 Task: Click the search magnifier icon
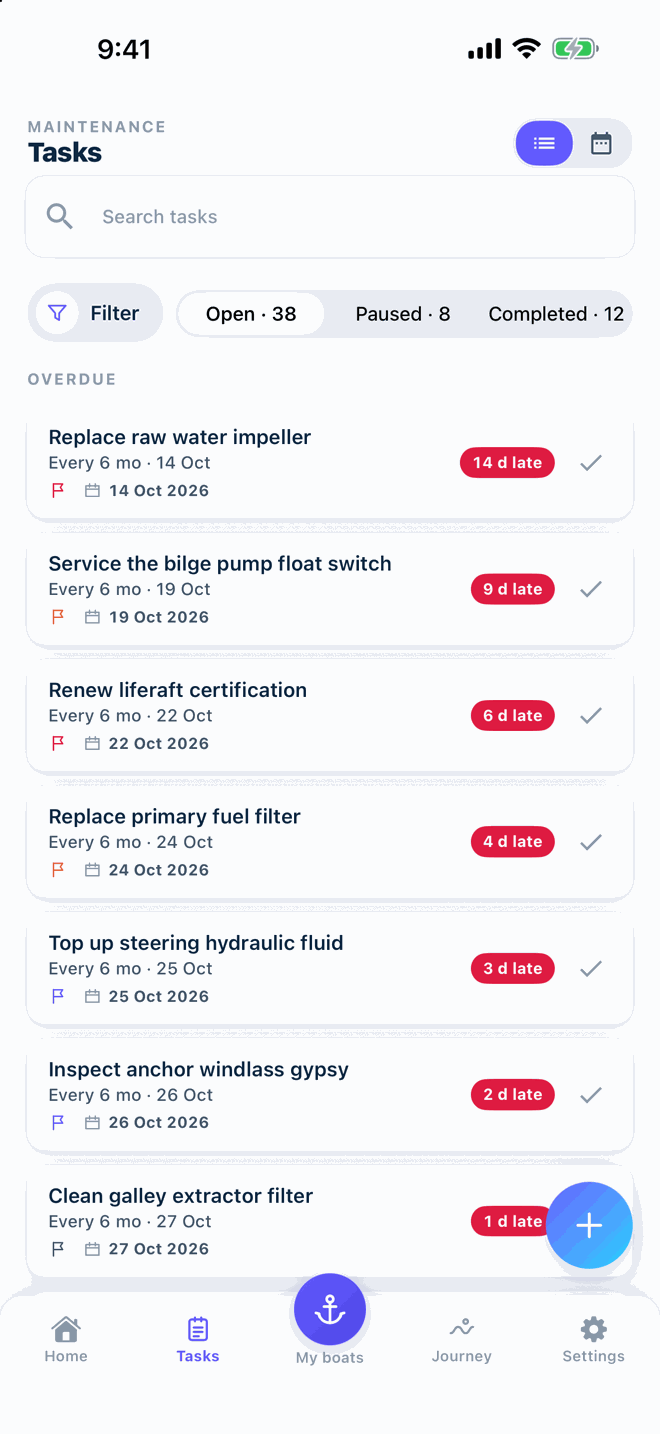click(x=60, y=216)
